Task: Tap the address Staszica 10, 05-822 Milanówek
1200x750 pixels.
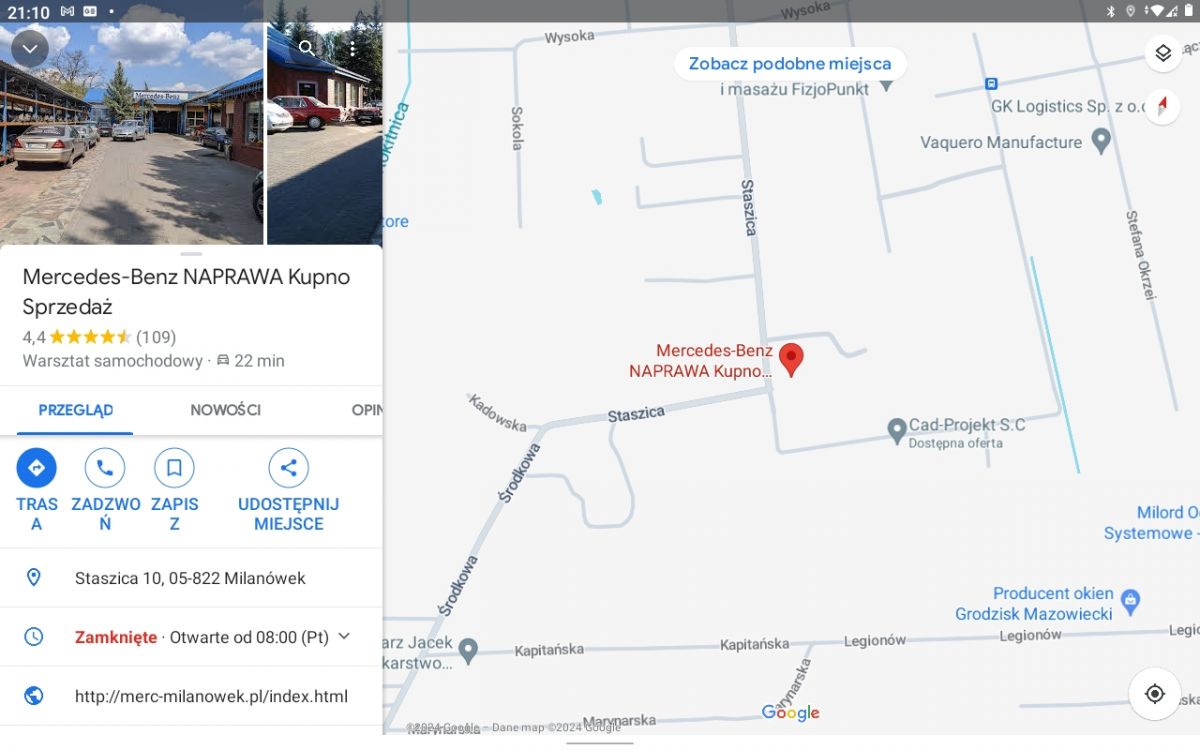Action: [x=191, y=578]
